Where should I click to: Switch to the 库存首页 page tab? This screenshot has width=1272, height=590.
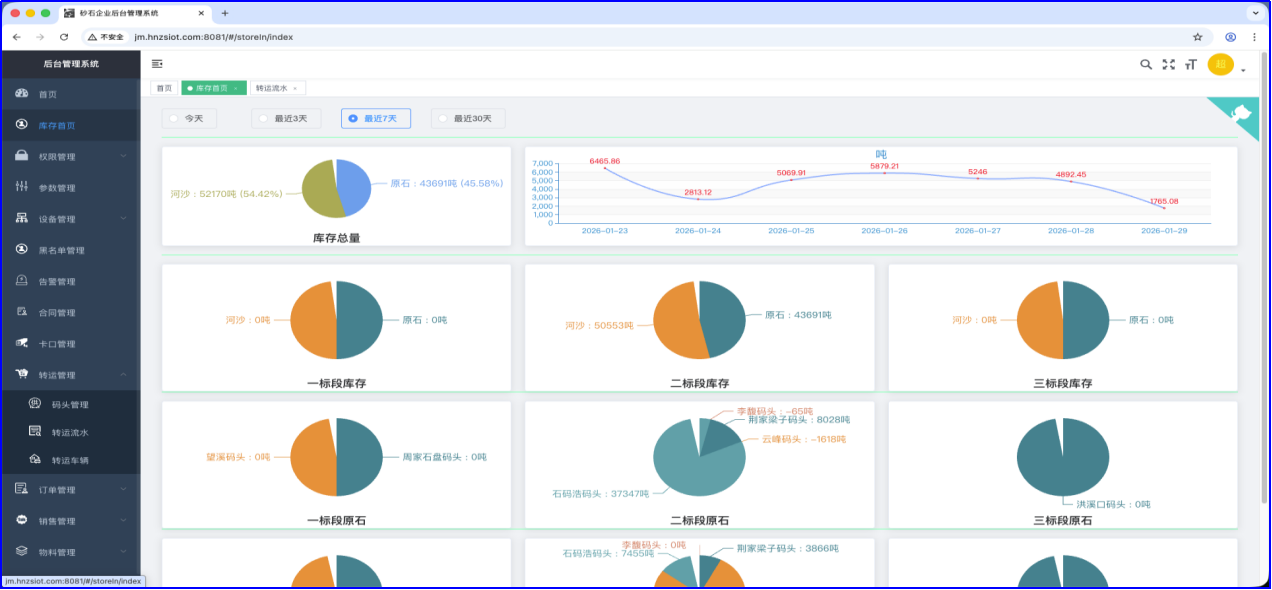[x=213, y=88]
